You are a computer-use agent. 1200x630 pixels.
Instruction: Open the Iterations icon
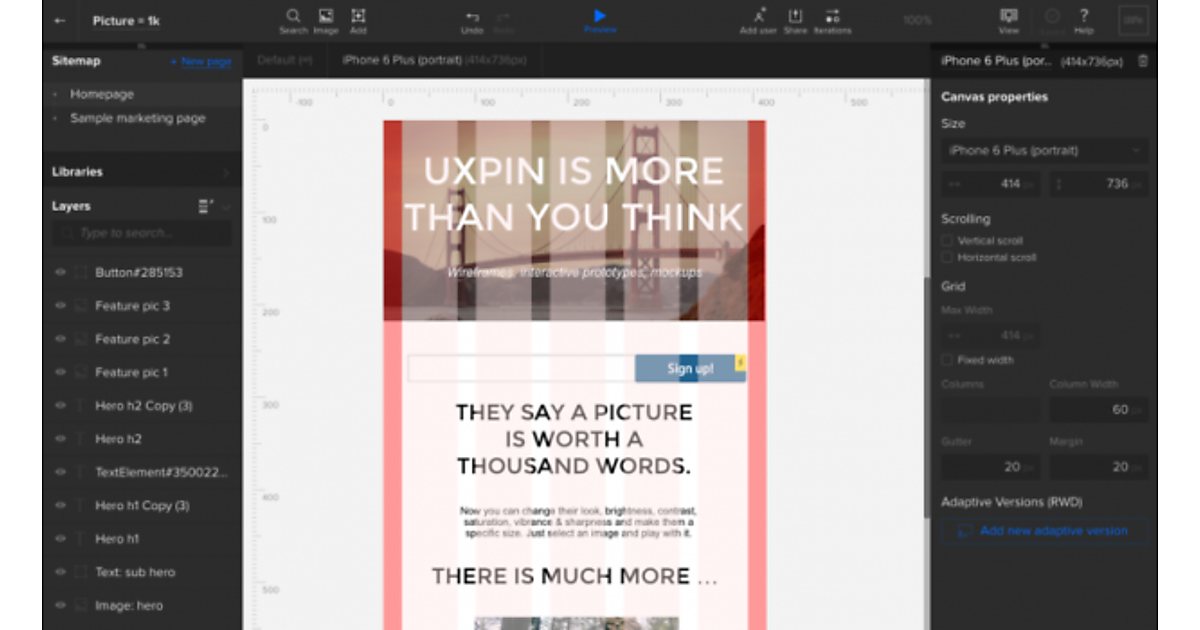832,16
